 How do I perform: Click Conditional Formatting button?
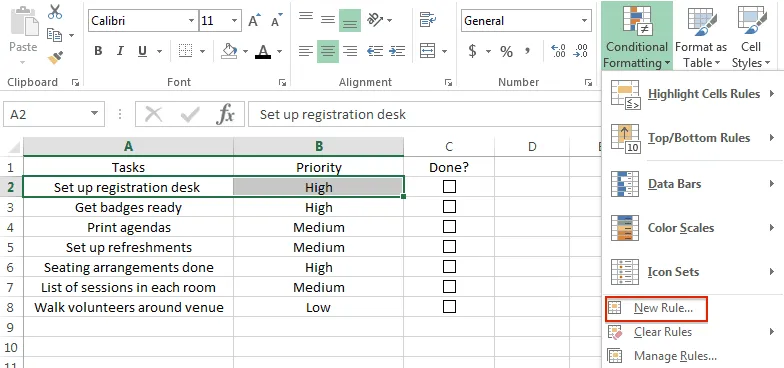[x=636, y=36]
